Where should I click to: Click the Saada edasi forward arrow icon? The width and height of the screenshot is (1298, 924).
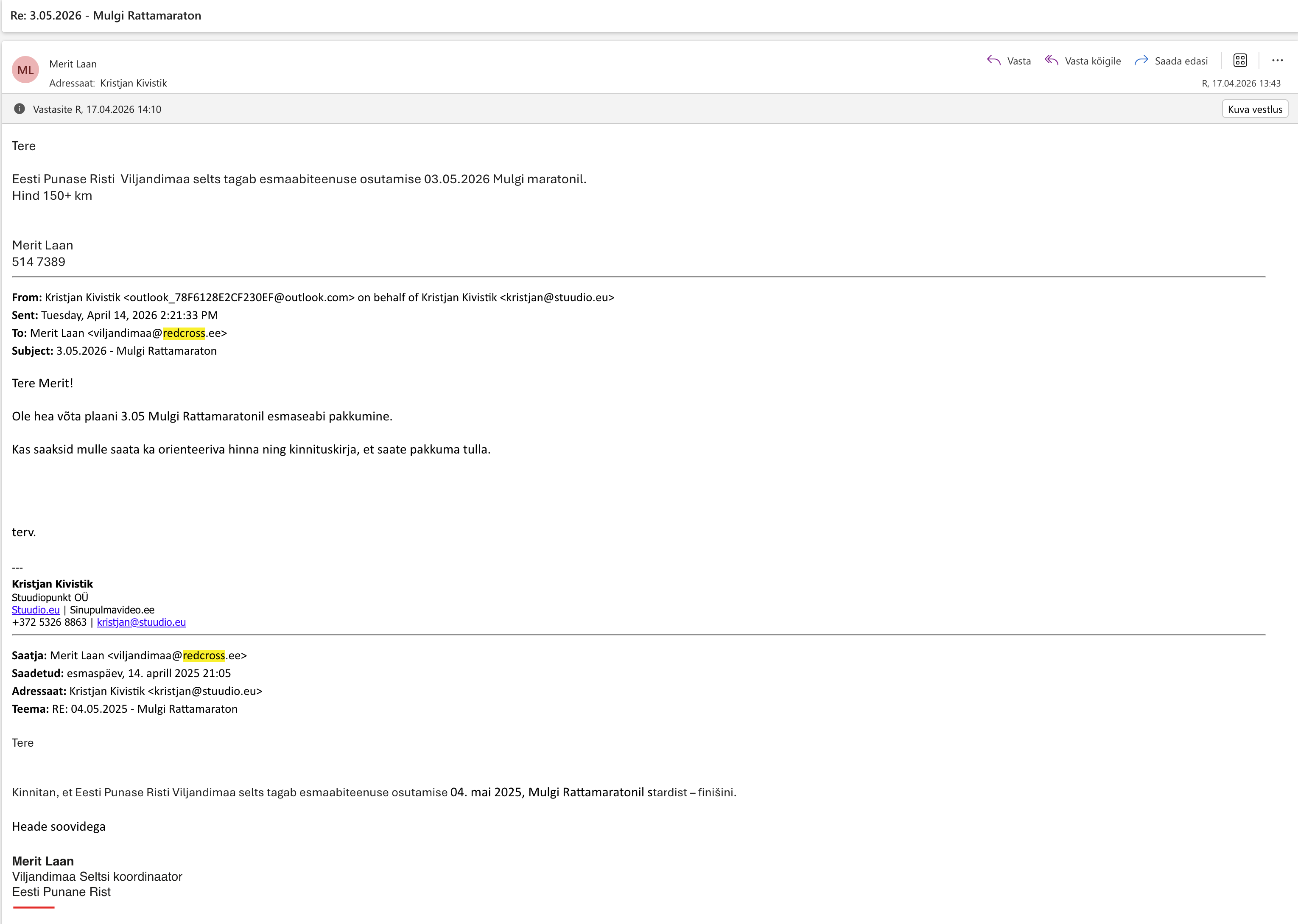1141,60
